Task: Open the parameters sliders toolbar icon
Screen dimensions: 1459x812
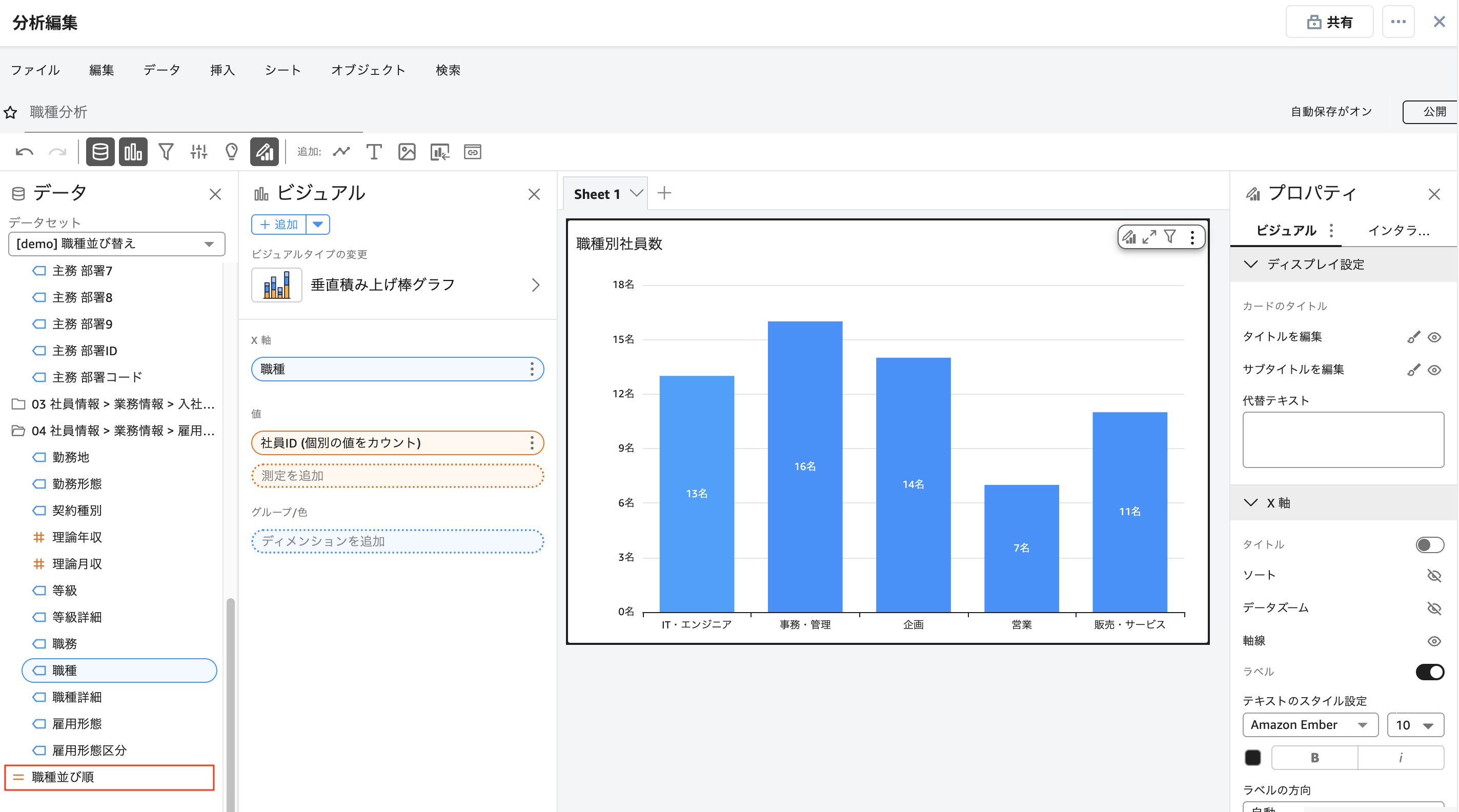Action: coord(199,152)
